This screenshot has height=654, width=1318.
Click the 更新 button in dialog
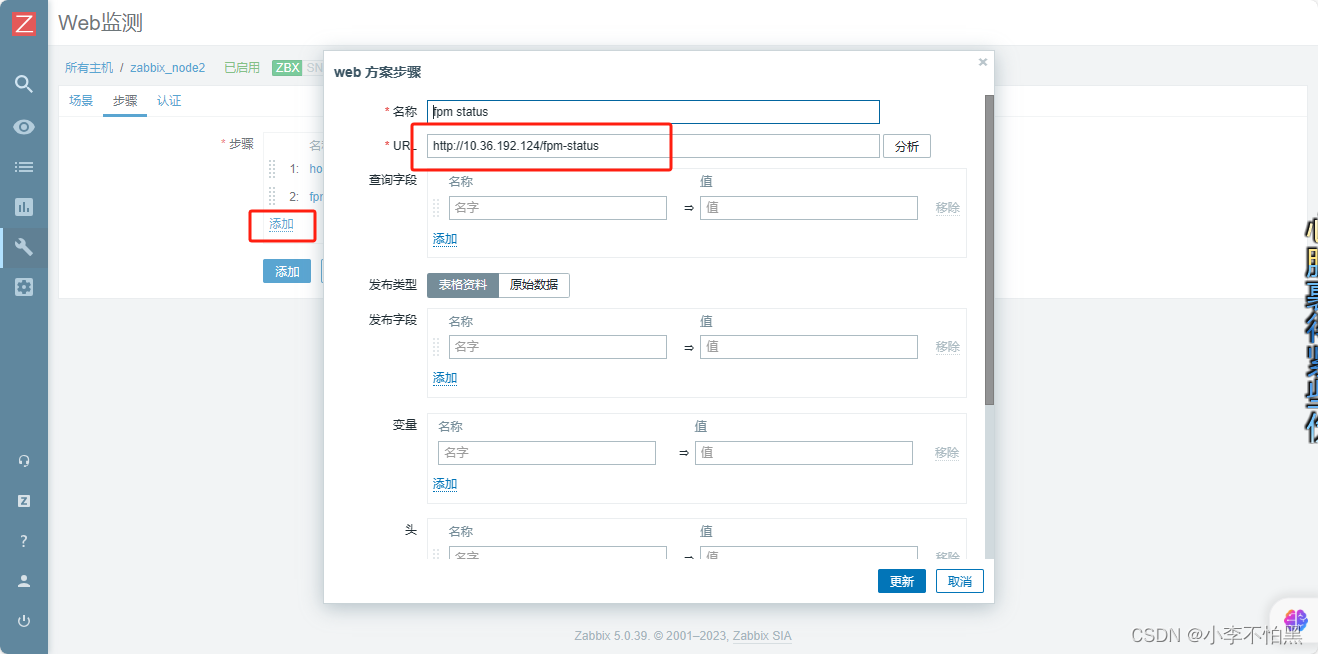(x=902, y=581)
